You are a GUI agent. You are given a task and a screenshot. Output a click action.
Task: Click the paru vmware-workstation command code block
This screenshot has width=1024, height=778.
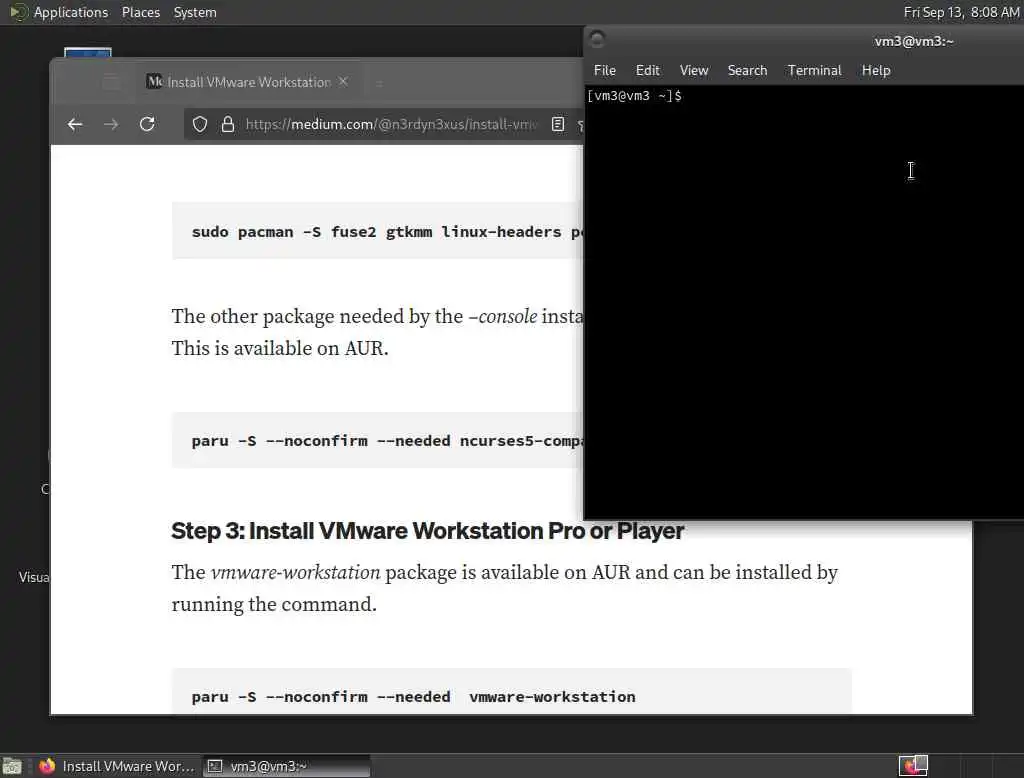[511, 692]
